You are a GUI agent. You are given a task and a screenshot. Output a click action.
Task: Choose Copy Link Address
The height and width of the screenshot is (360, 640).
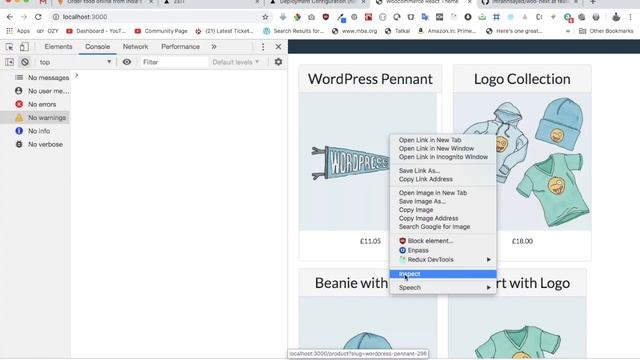[443, 179]
